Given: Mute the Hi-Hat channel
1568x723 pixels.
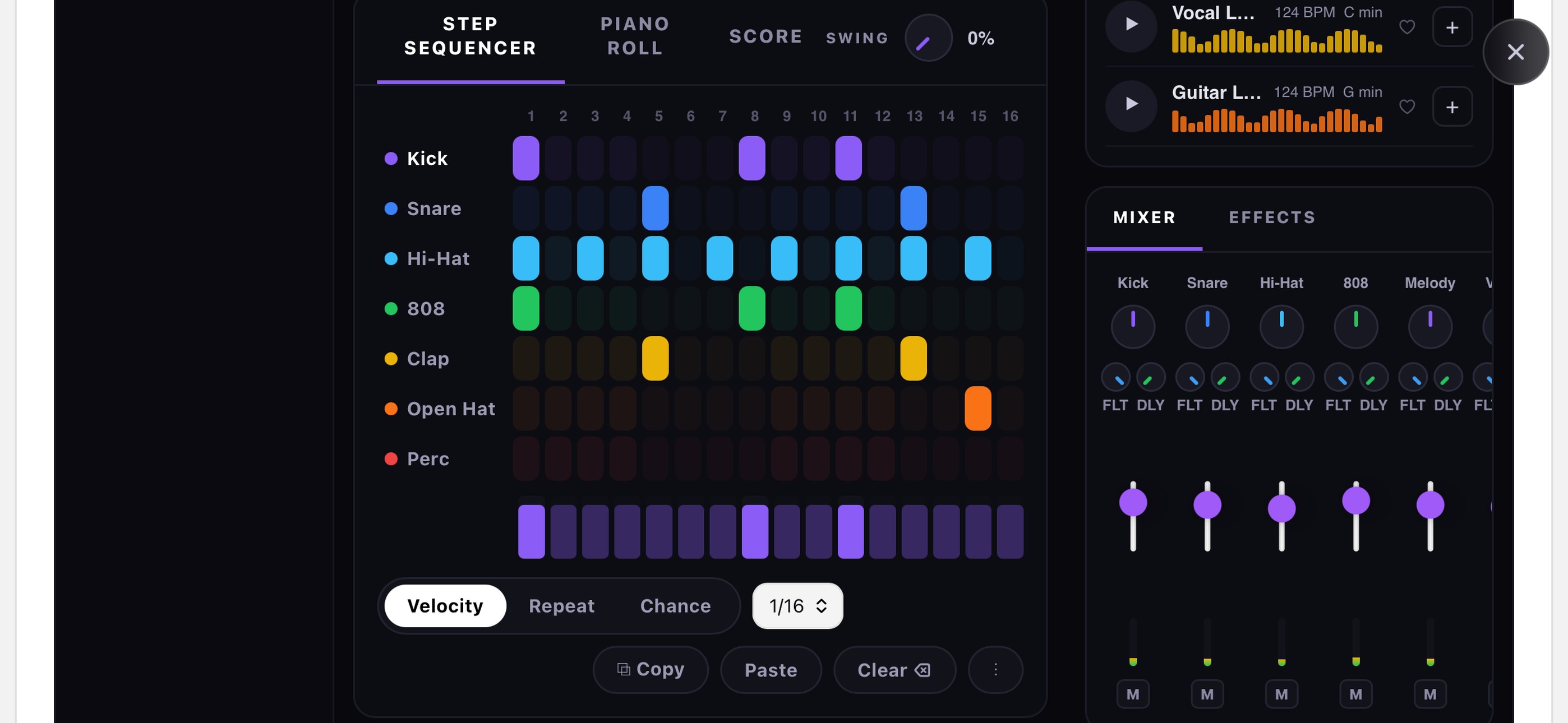Looking at the screenshot, I should click(x=1281, y=694).
